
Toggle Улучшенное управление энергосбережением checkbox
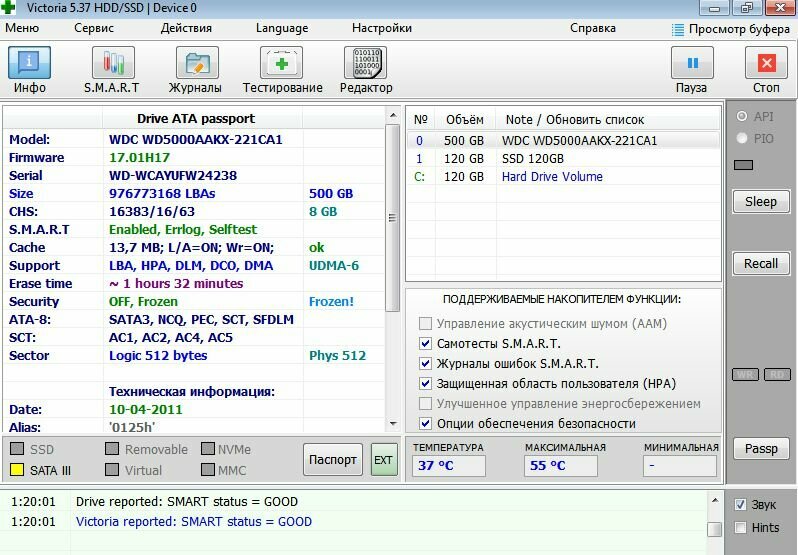click(425, 403)
